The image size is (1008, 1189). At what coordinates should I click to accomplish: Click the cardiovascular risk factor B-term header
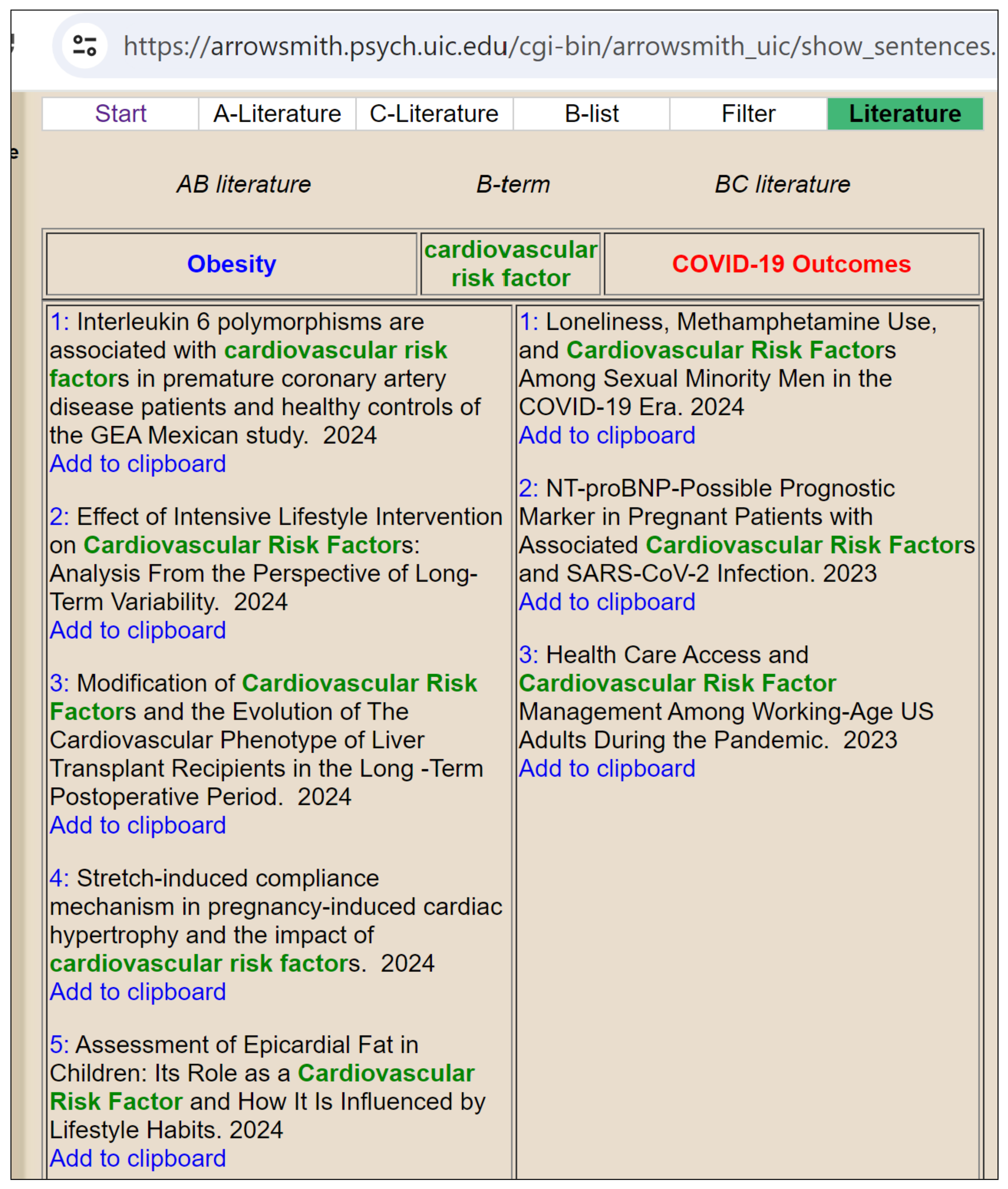510,264
